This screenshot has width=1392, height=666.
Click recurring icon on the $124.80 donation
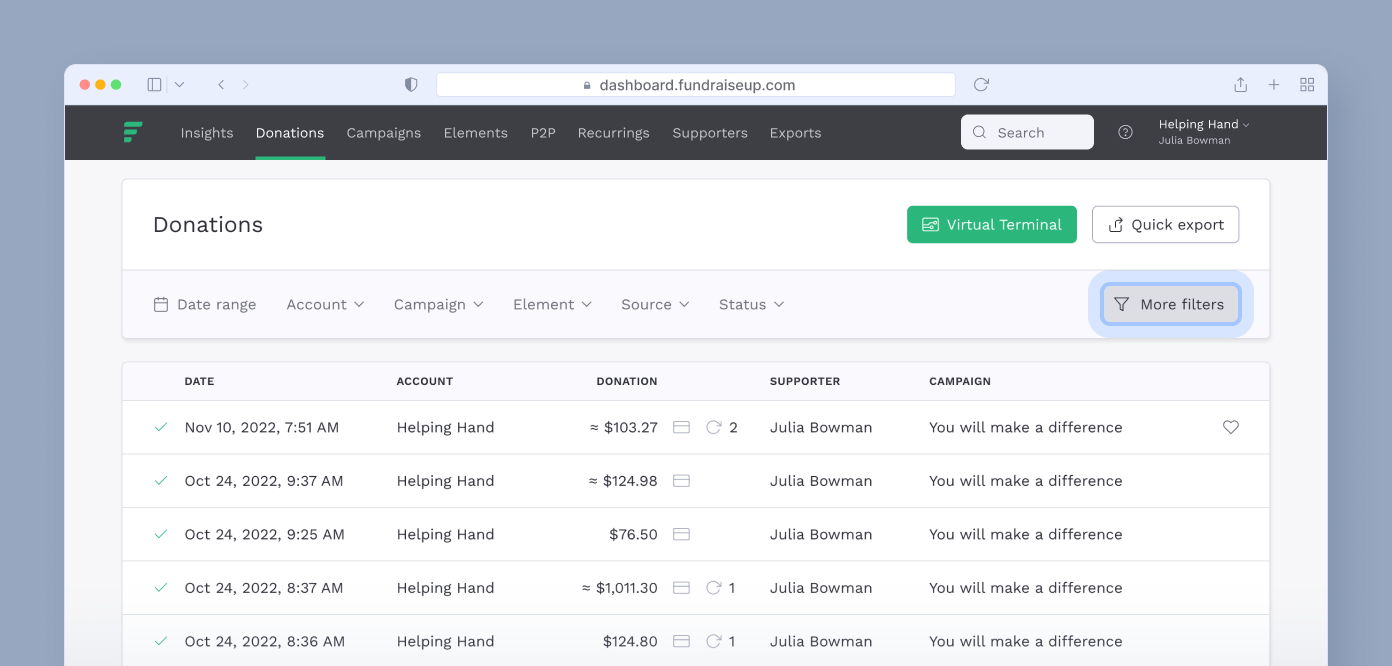coord(713,641)
